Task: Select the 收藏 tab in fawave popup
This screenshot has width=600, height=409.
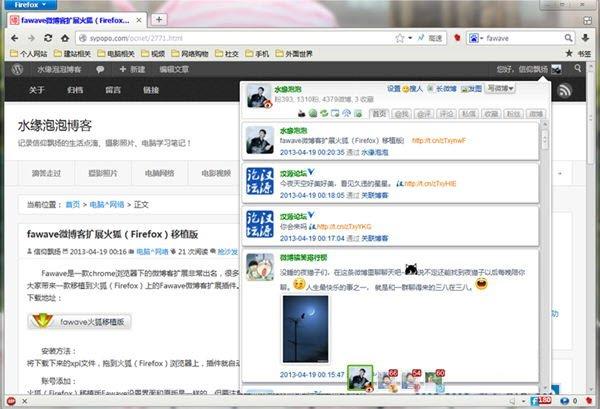Action: point(491,114)
